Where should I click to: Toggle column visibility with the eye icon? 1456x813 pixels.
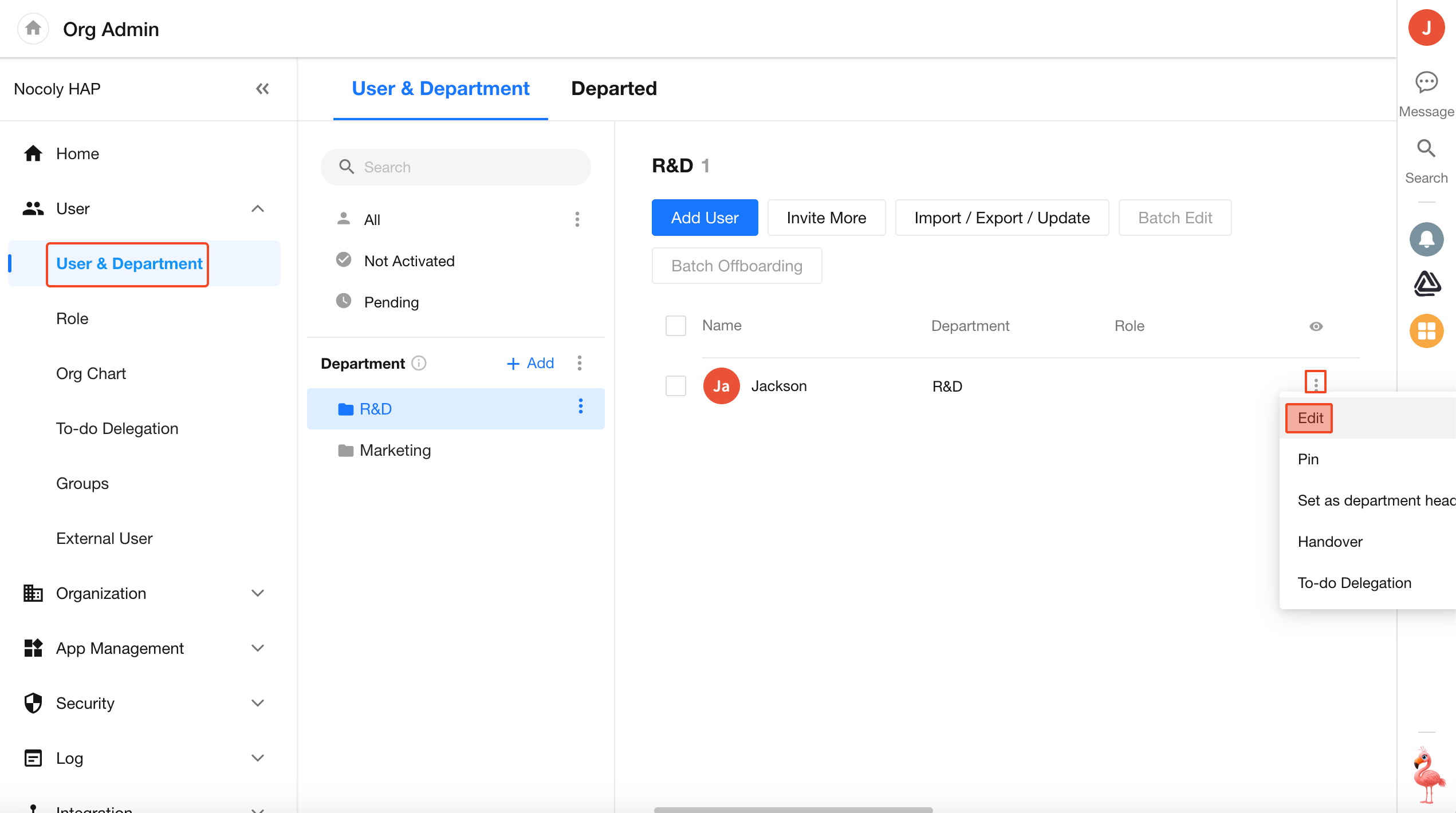(1316, 326)
